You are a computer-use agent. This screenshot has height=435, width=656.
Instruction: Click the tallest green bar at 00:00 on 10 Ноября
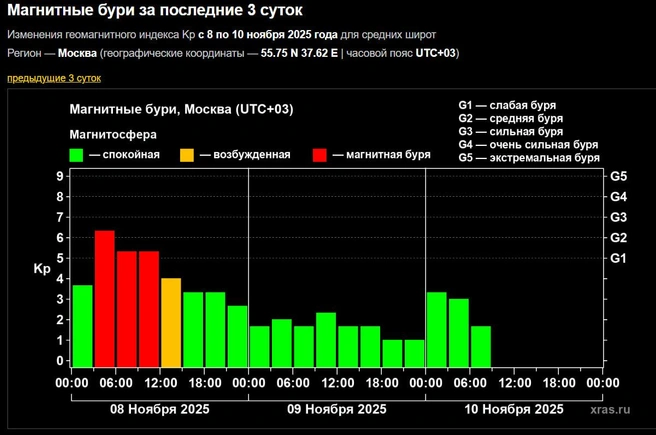[436, 330]
